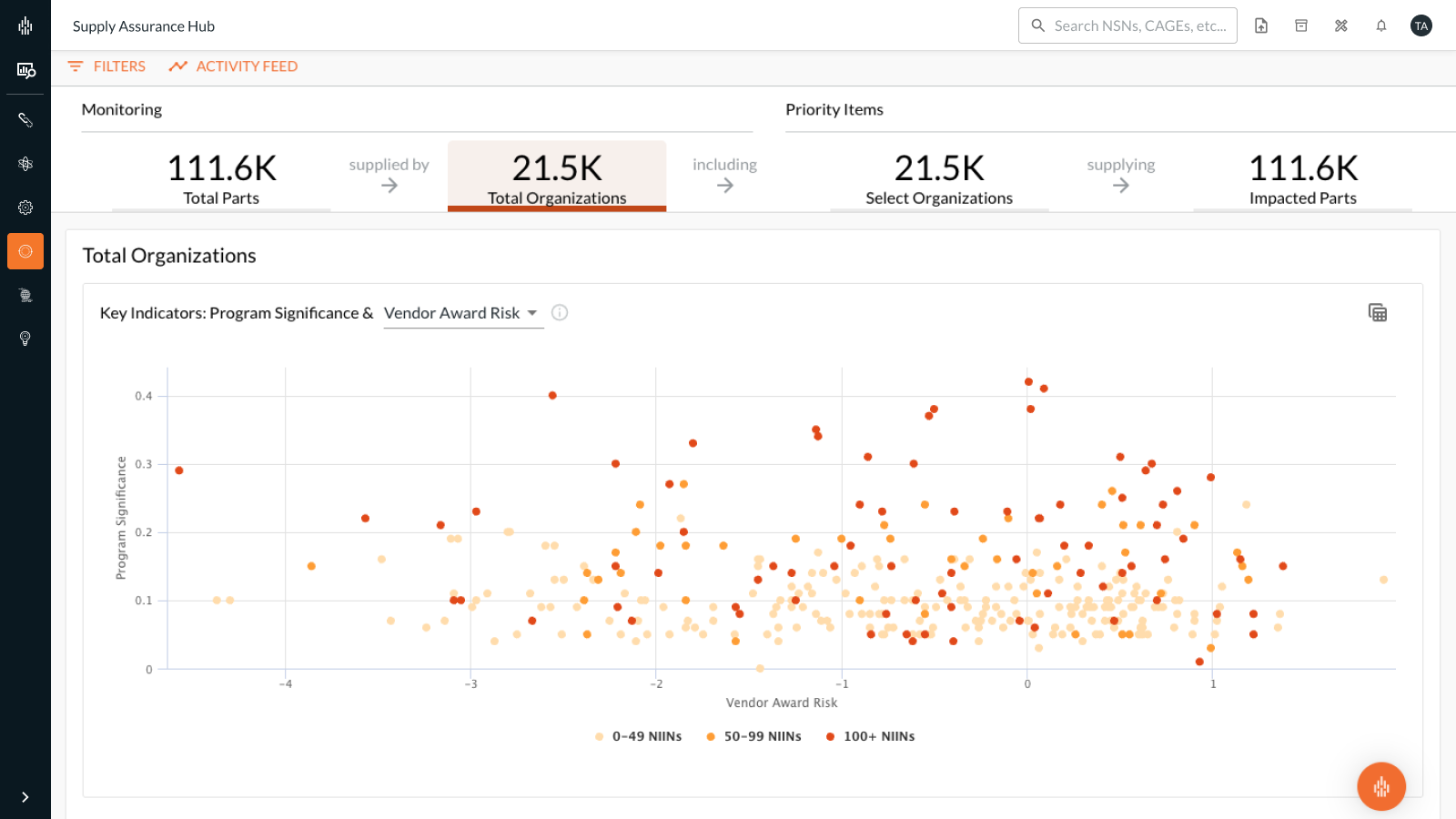Image resolution: width=1456 pixels, height=819 pixels.
Task: Show the chart data table view icon
Action: [1378, 313]
